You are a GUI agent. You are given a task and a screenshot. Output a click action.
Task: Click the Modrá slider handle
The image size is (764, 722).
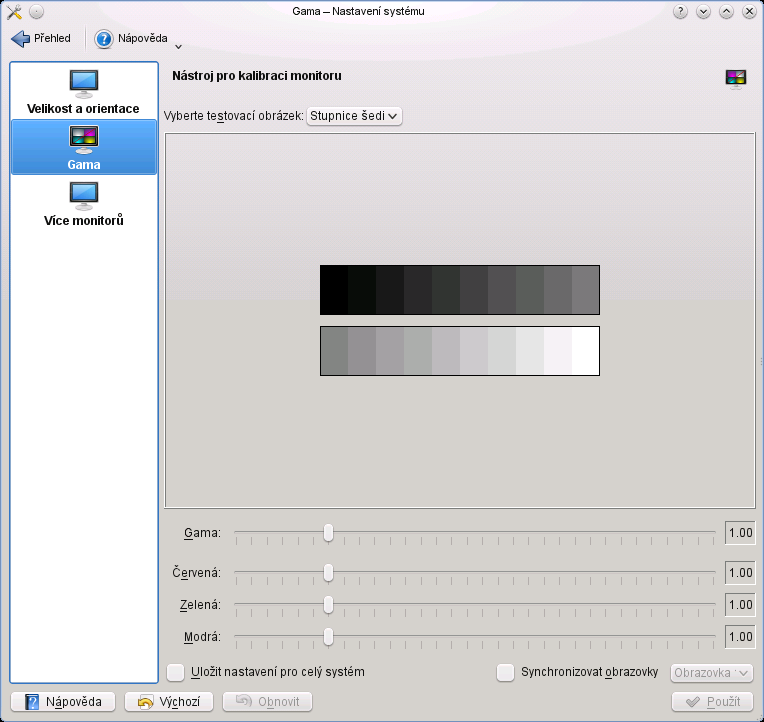(x=328, y=637)
